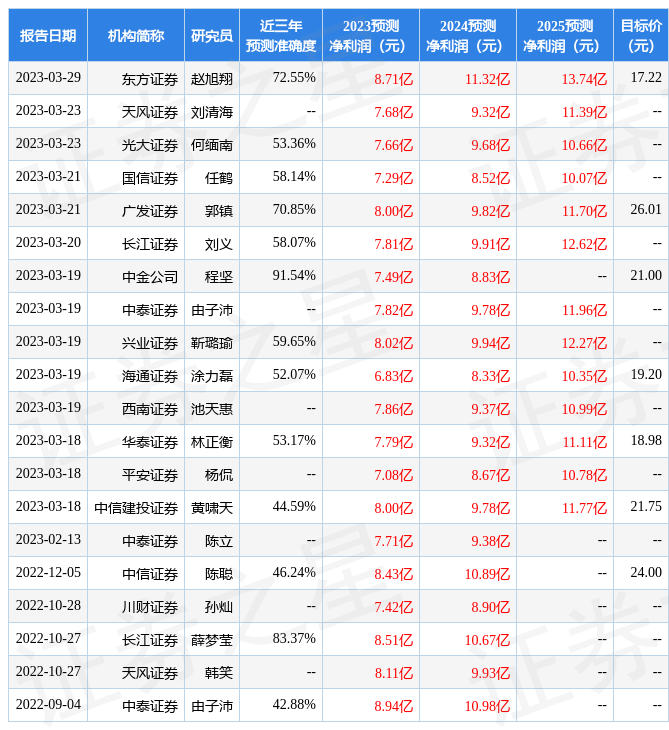Image resolution: width=669 pixels, height=730 pixels.
Task: Select 2025 forecast 11.96亿
Action: pyautogui.click(x=584, y=311)
